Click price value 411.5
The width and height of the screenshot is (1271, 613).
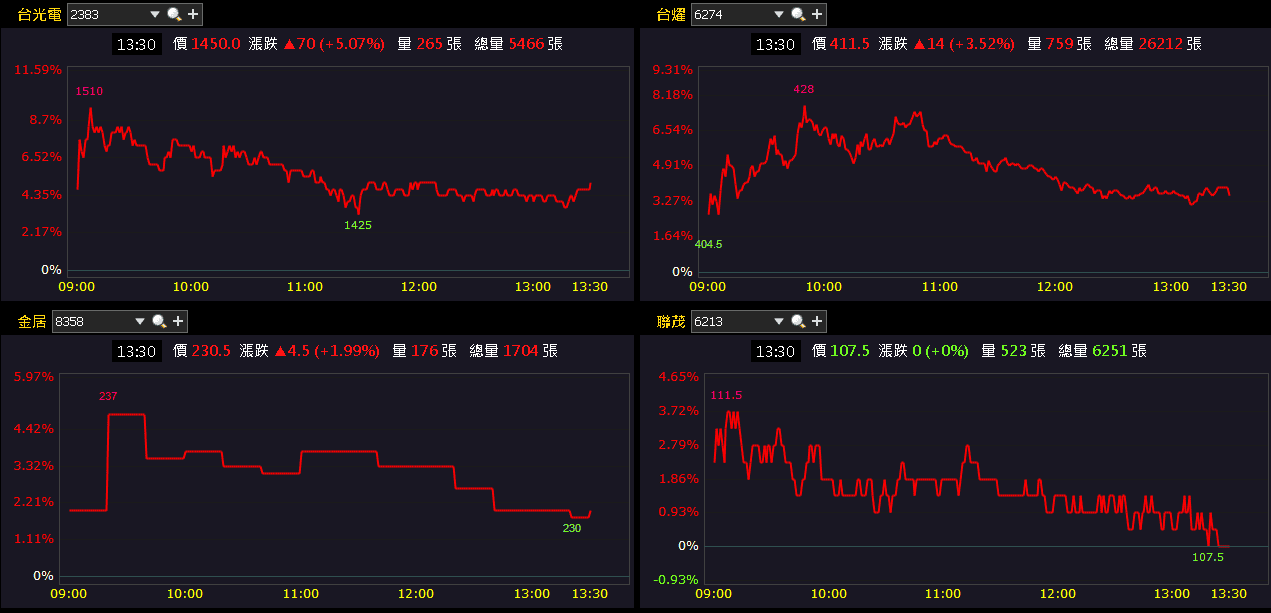850,44
